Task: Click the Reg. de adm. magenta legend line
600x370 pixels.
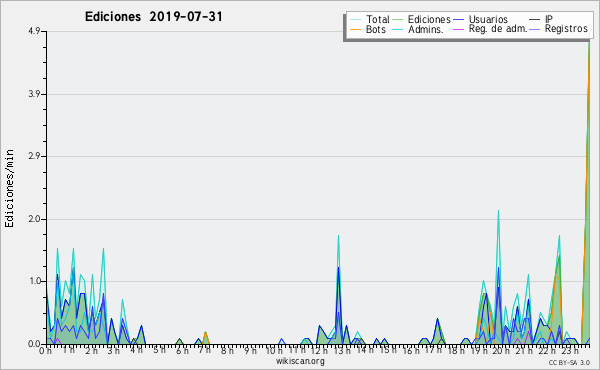Action: [x=458, y=29]
